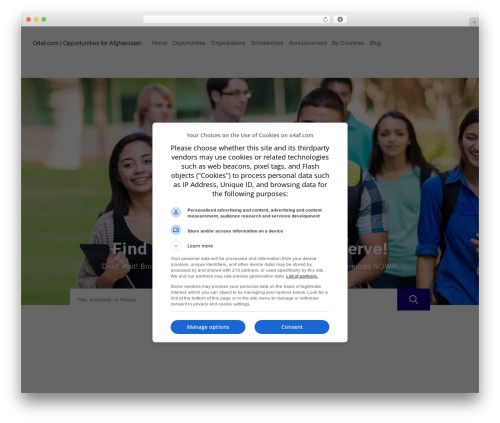Expand the Learn more chevron
500x423 pixels.
pyautogui.click(x=176, y=246)
